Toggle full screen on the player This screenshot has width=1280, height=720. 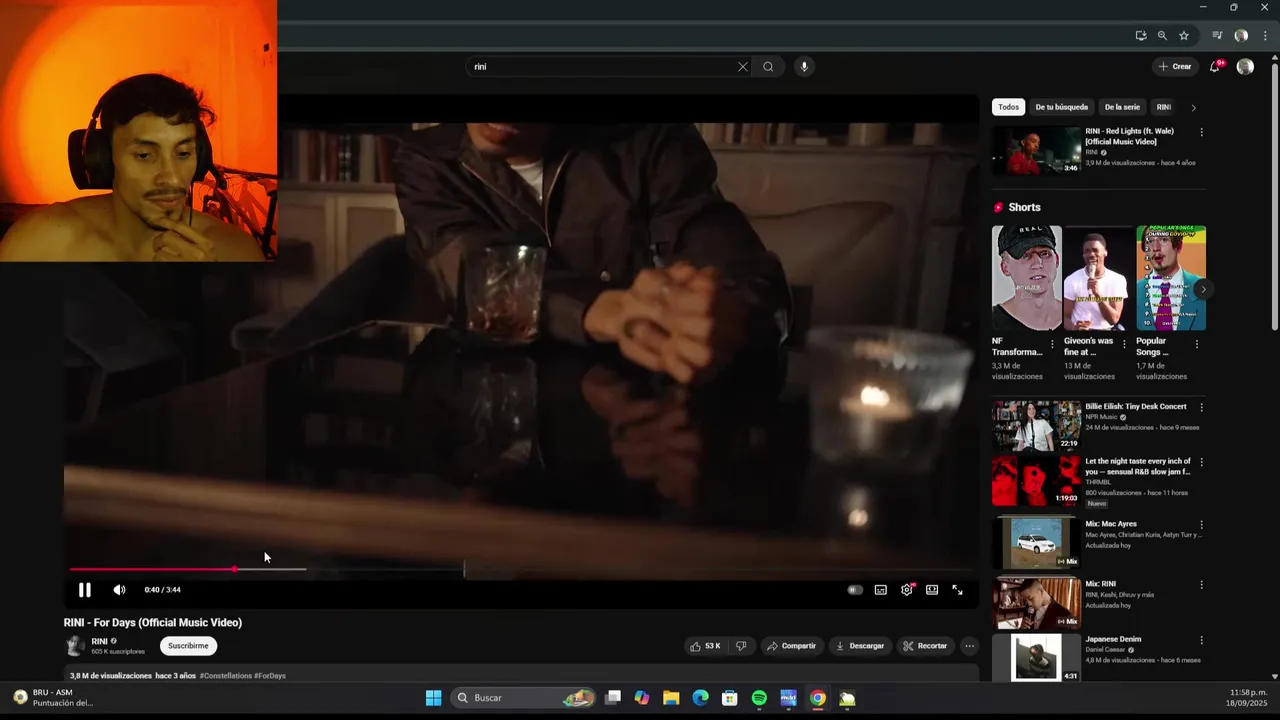coord(957,590)
